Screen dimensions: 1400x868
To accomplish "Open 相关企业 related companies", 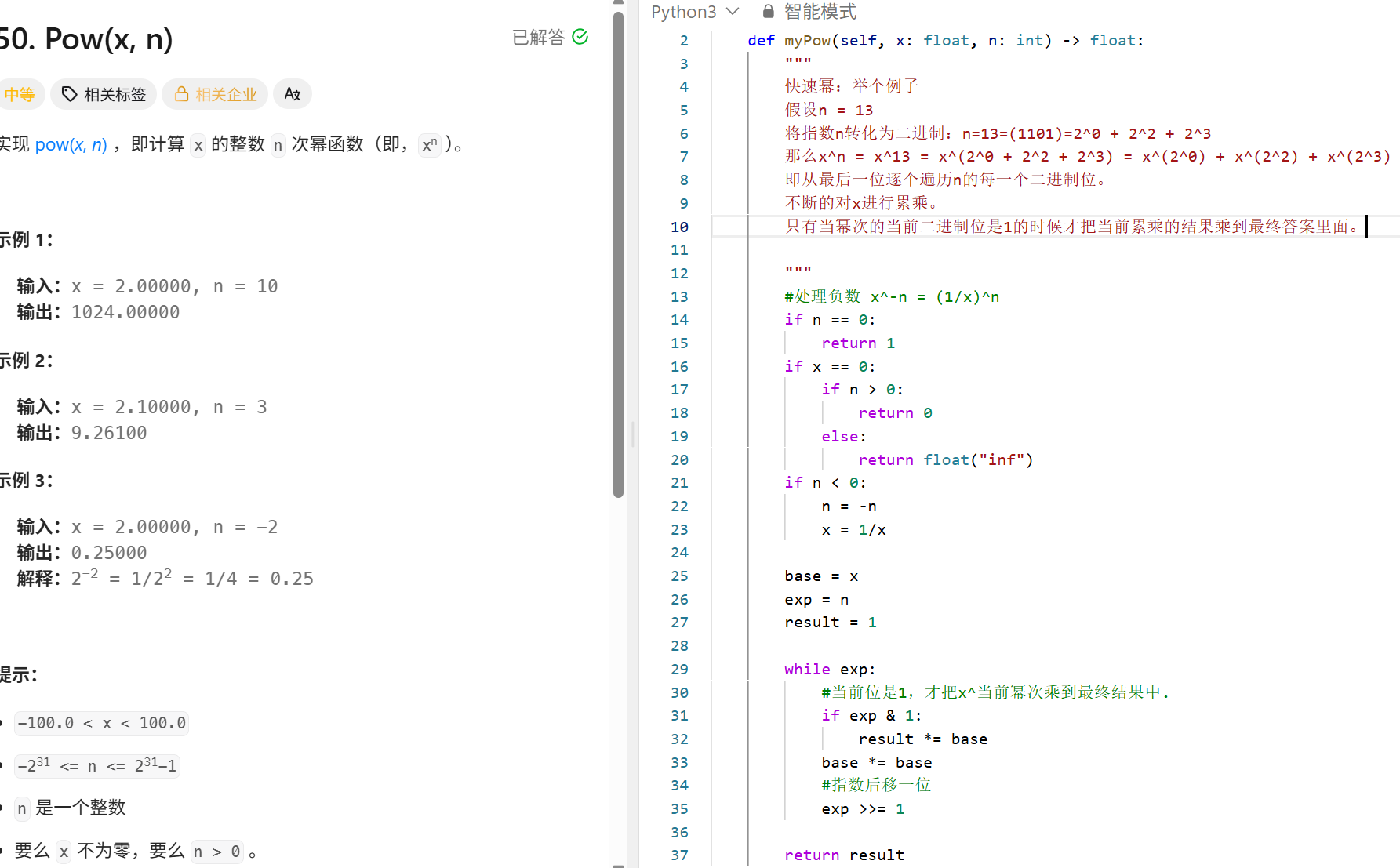I will pyautogui.click(x=215, y=94).
